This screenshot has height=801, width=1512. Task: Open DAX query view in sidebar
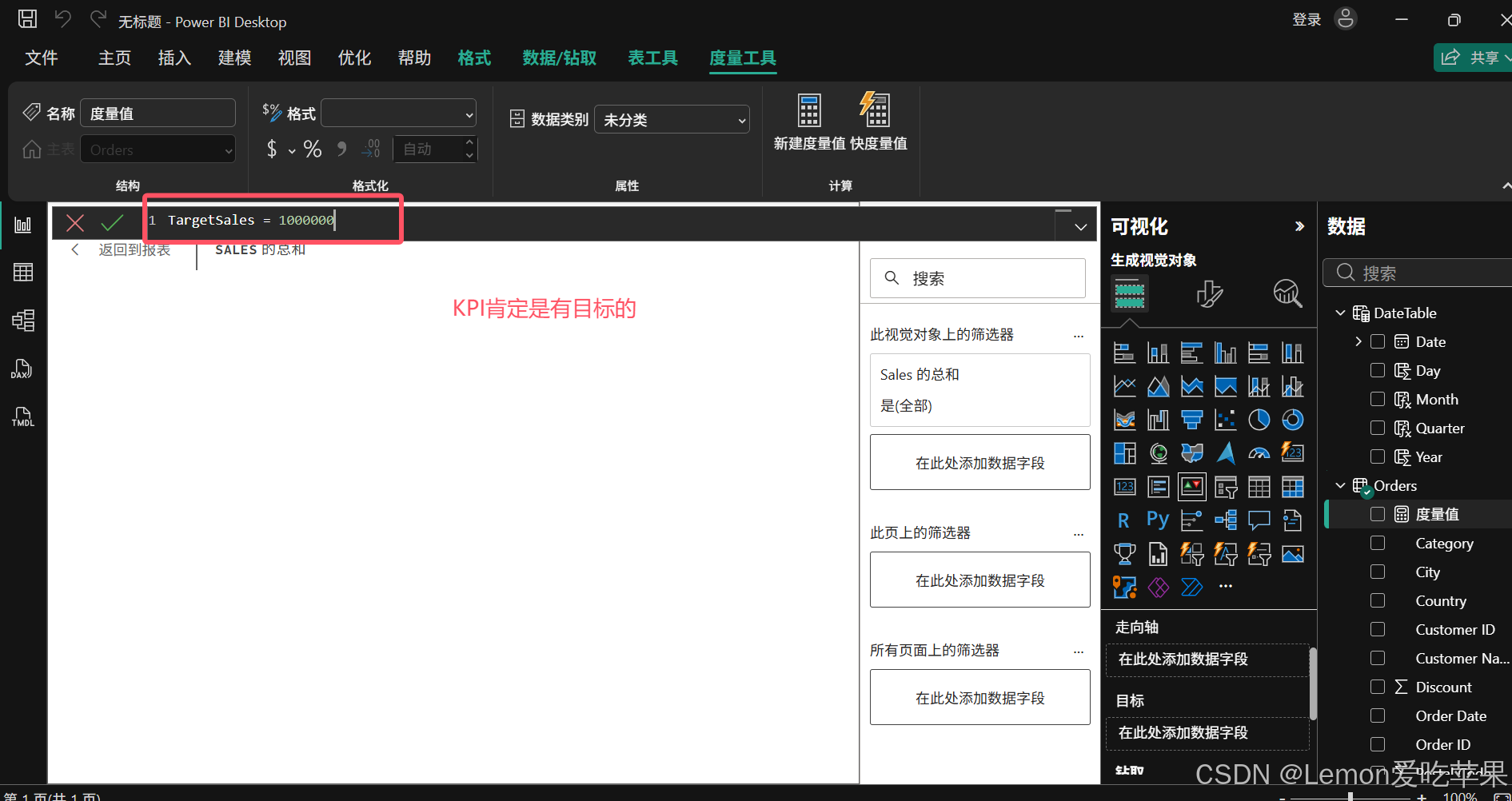coord(22,369)
